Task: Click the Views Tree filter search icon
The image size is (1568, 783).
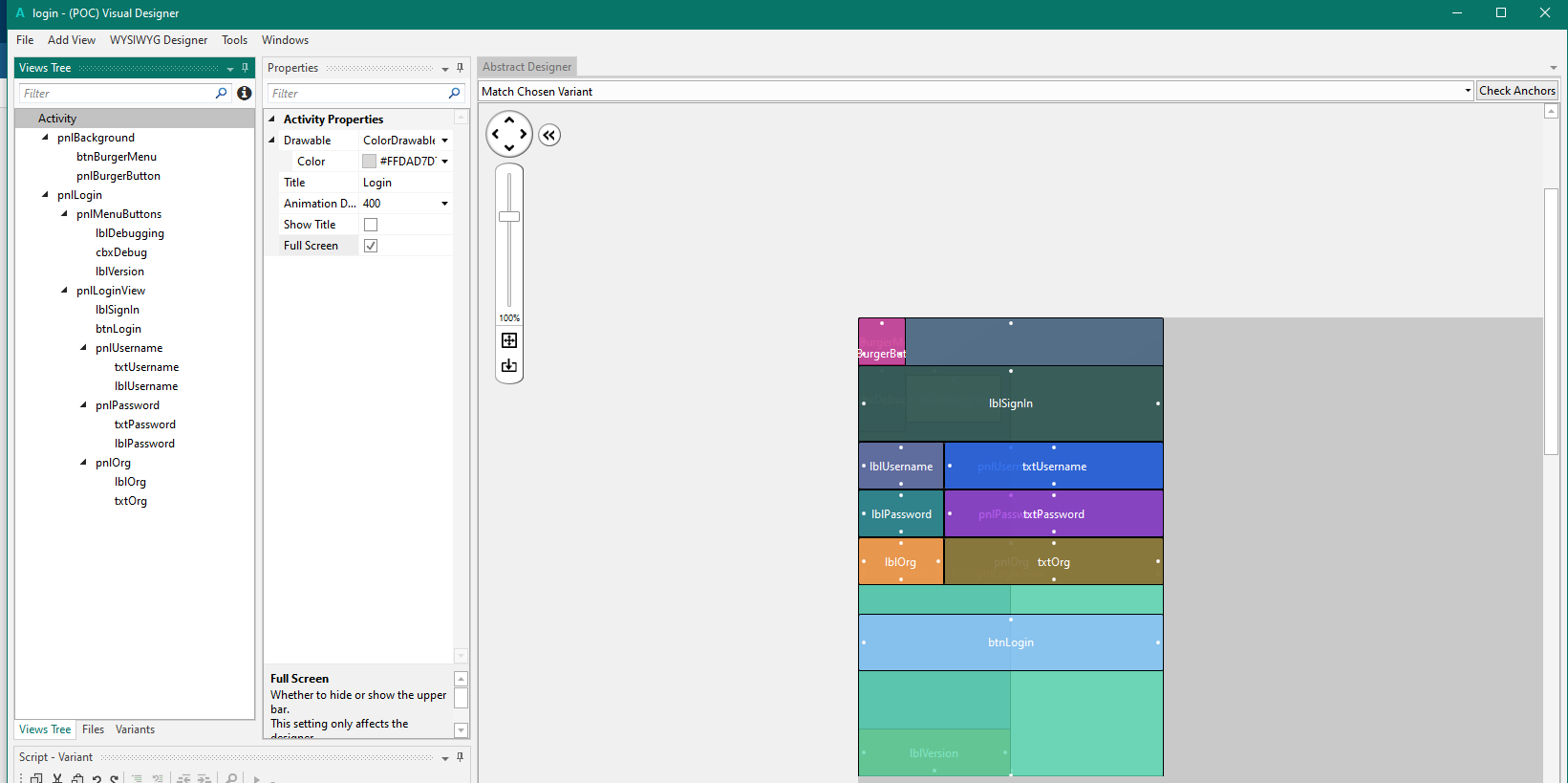Action: pos(222,93)
